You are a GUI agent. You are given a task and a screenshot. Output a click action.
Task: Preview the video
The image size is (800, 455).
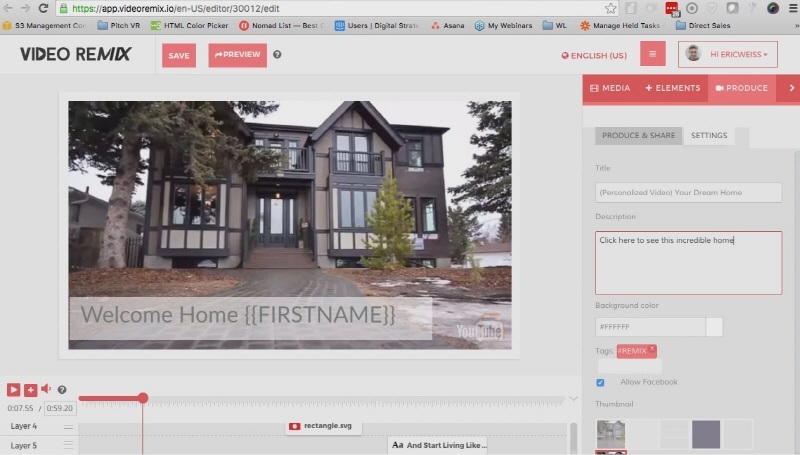tap(237, 55)
